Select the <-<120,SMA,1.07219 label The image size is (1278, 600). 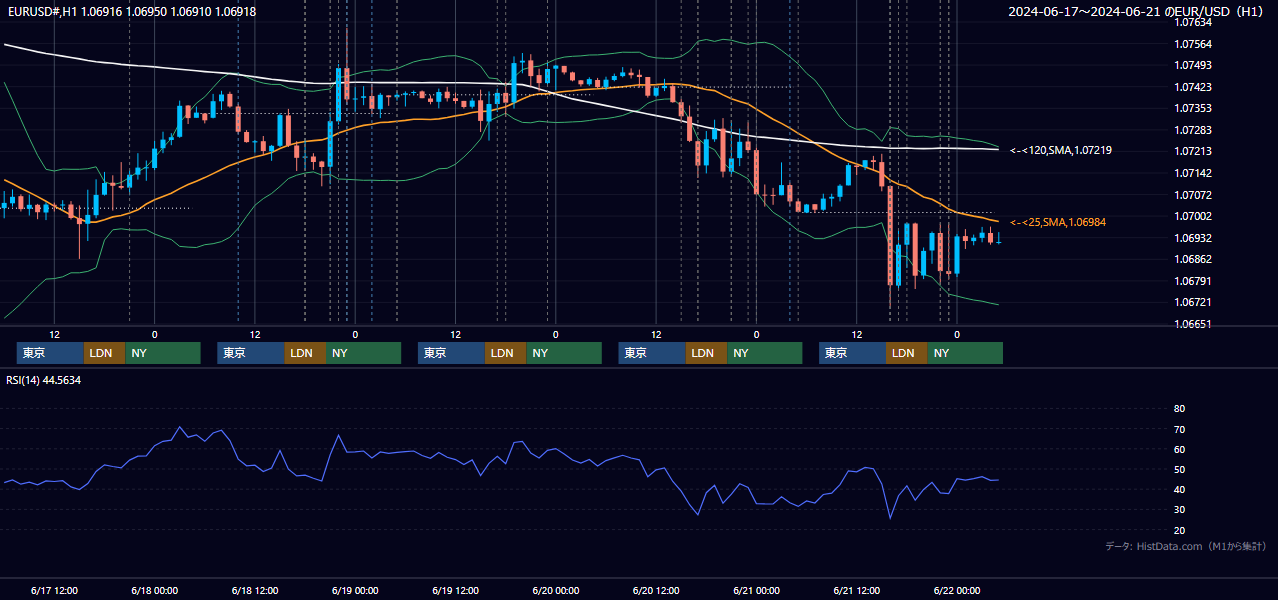click(x=1060, y=150)
